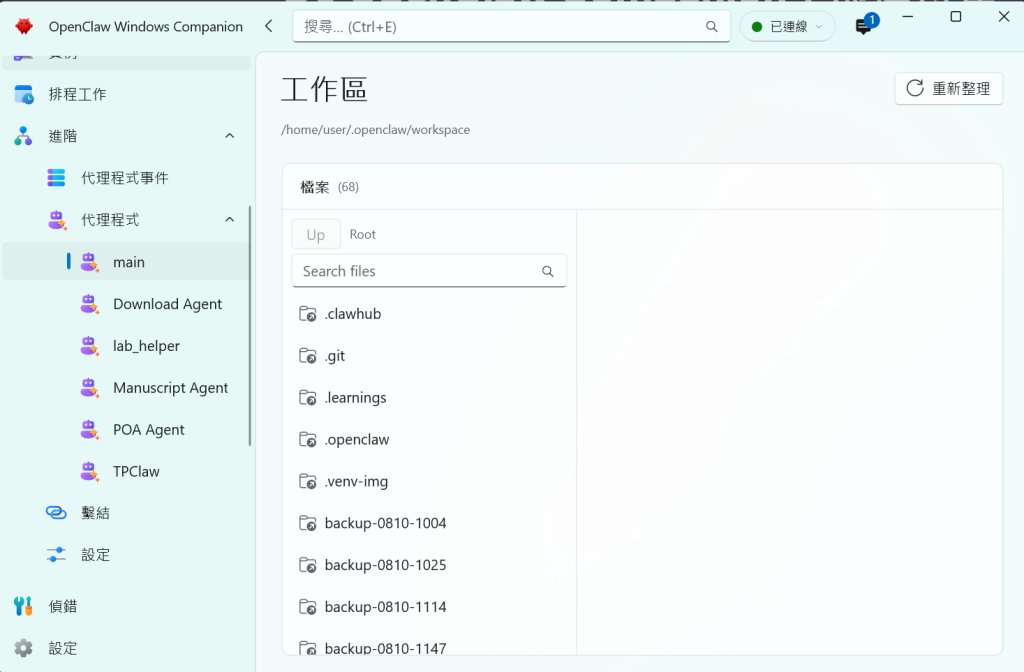Open the chat notifications icon with badge
This screenshot has width=1024, height=672.
tap(864, 26)
